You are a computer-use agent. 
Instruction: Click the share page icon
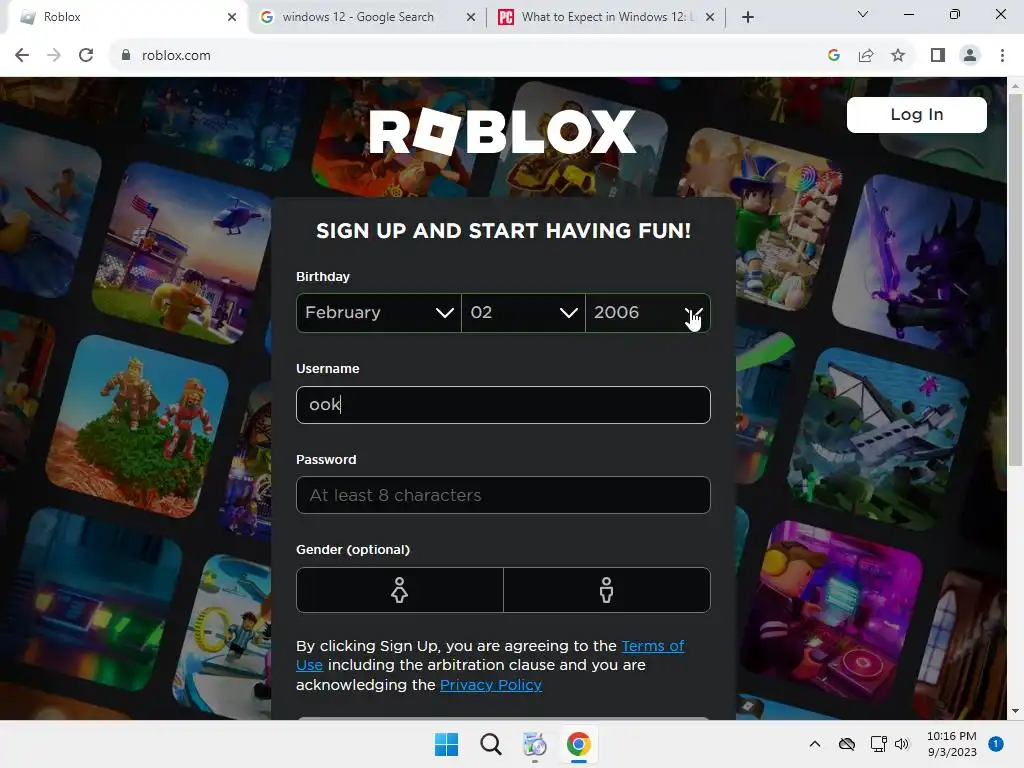click(866, 56)
